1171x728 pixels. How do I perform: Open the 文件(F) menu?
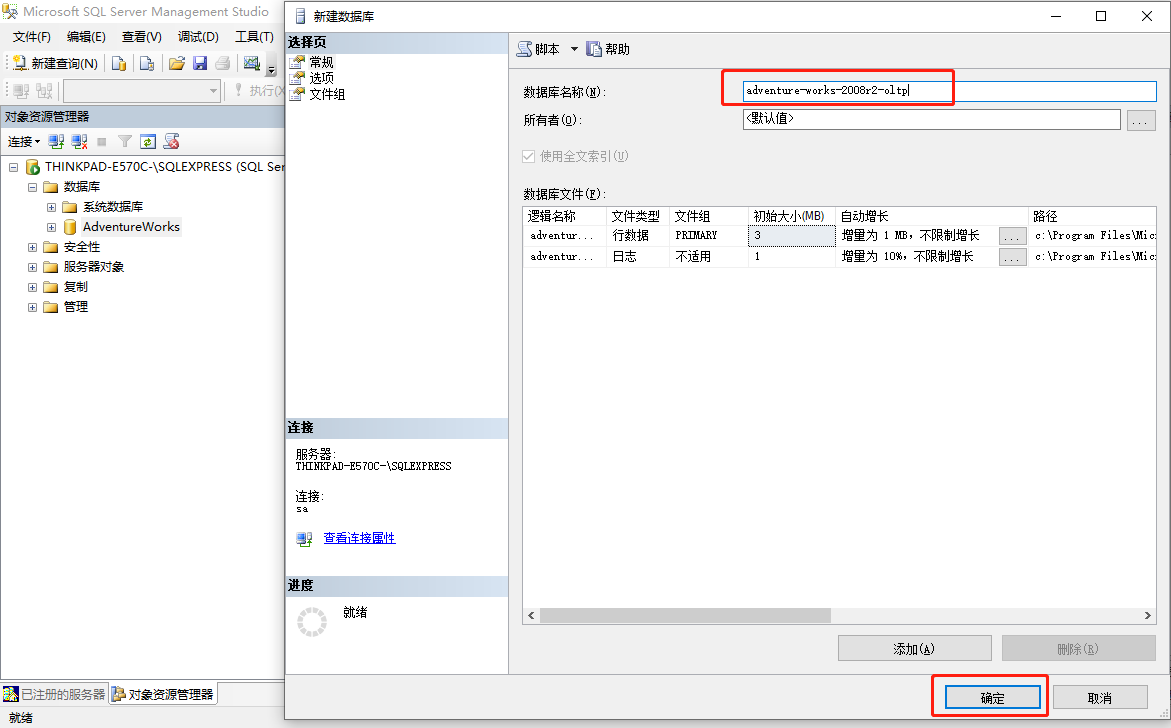pos(31,37)
